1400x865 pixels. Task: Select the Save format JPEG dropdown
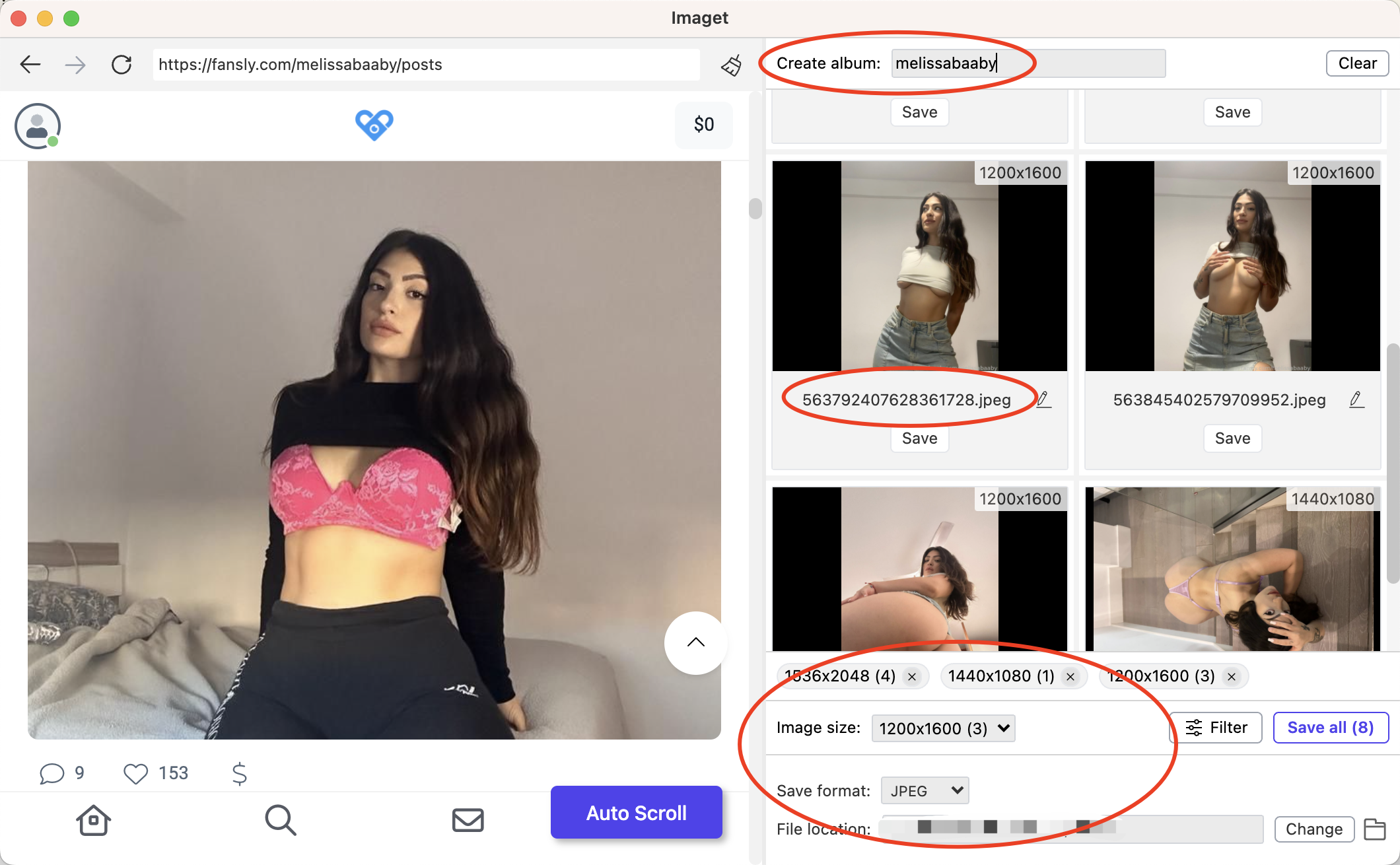tap(922, 790)
